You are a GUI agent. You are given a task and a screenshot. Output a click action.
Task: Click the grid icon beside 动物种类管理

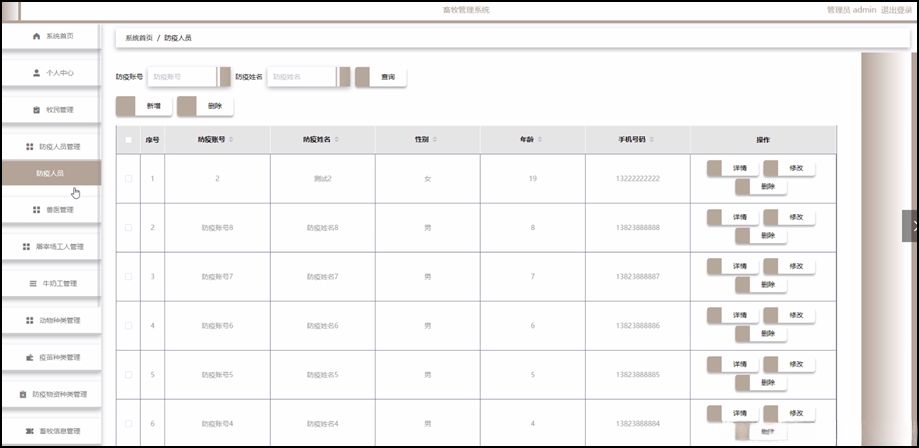30,321
